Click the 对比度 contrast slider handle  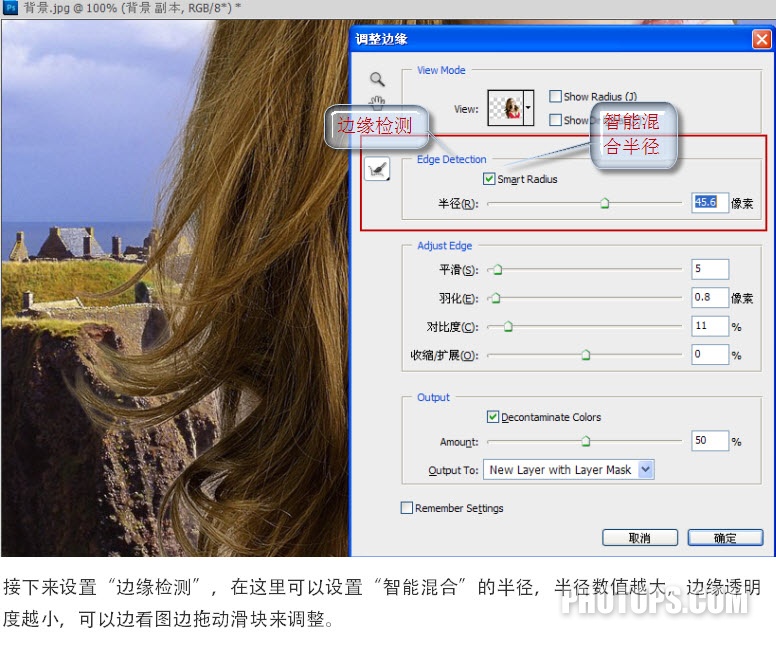[508, 327]
